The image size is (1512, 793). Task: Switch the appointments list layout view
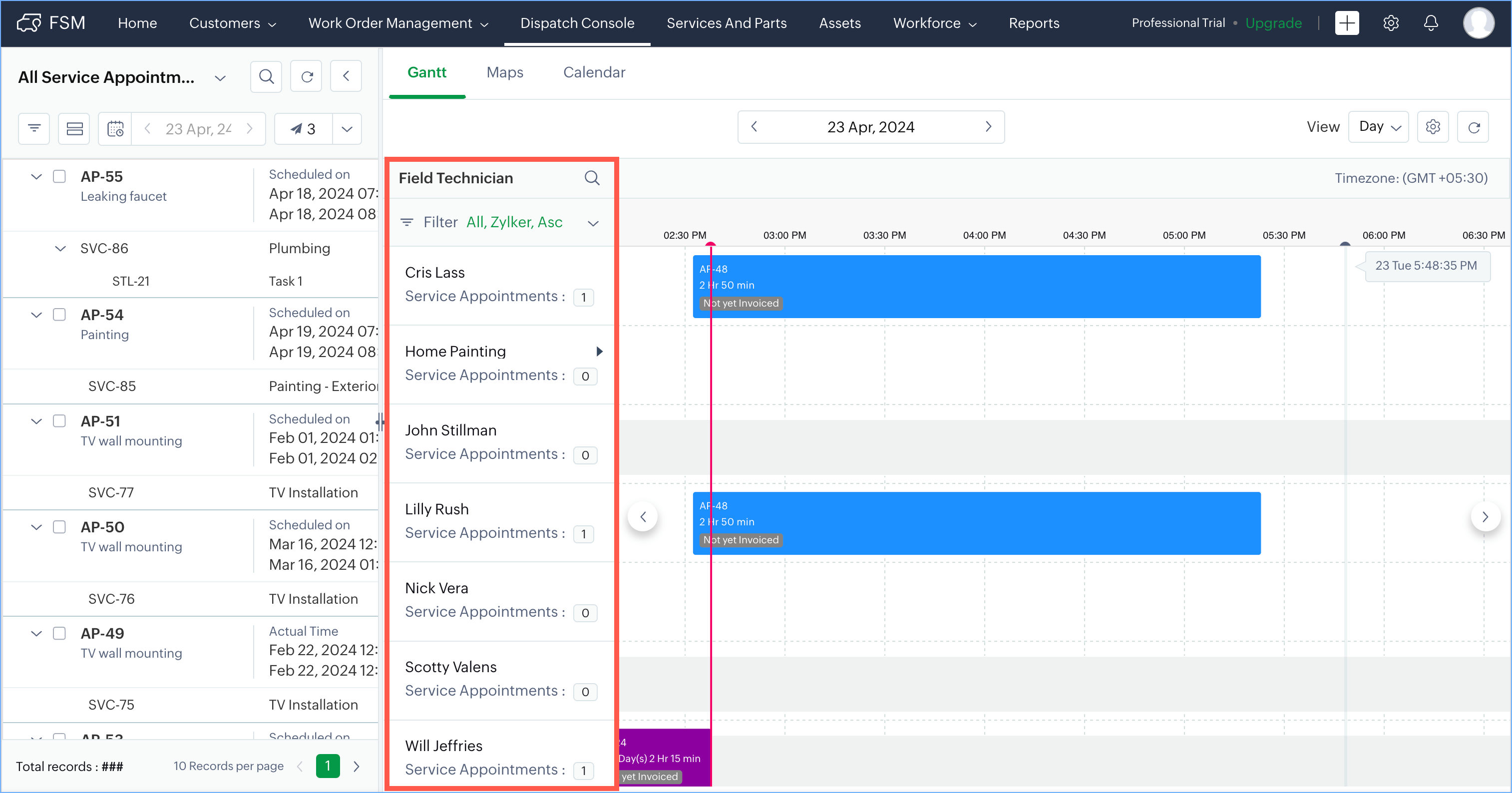[74, 128]
